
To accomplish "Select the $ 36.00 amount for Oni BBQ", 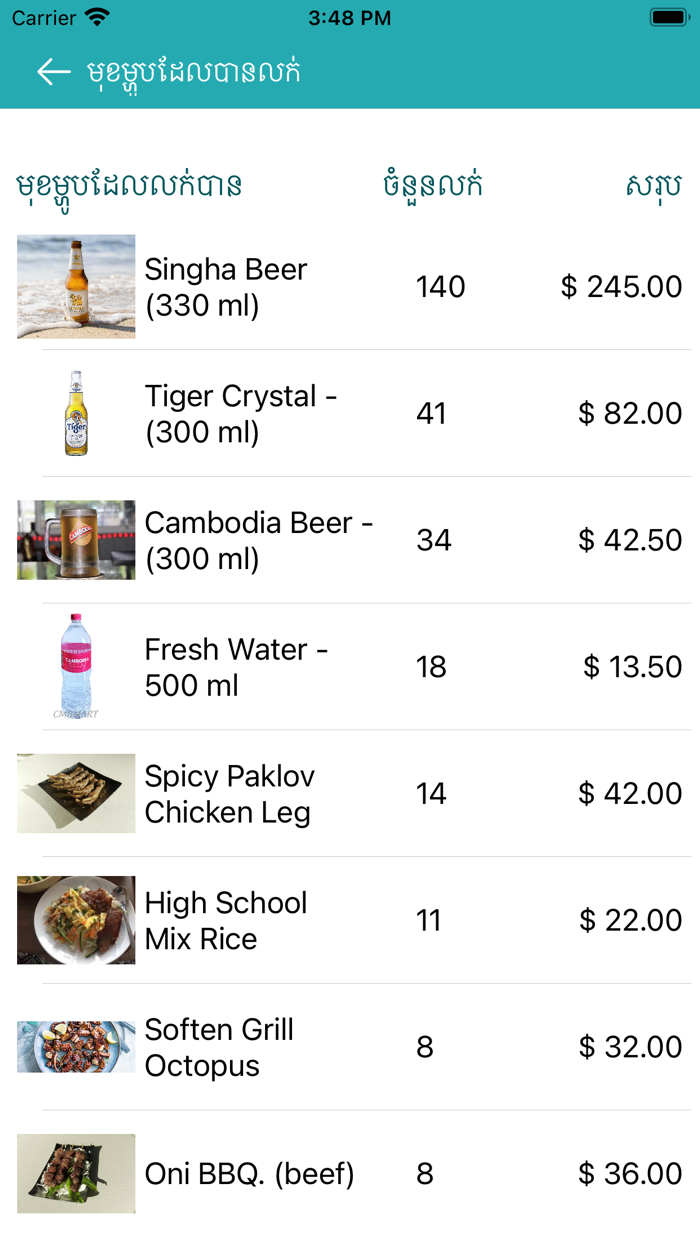I will 630,1173.
